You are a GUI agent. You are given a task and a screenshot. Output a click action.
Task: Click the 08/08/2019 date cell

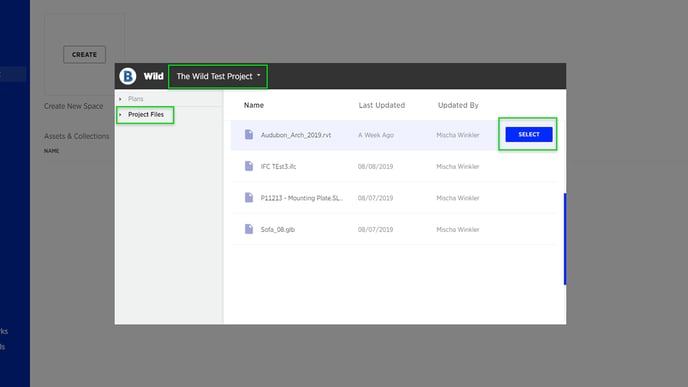(375, 167)
